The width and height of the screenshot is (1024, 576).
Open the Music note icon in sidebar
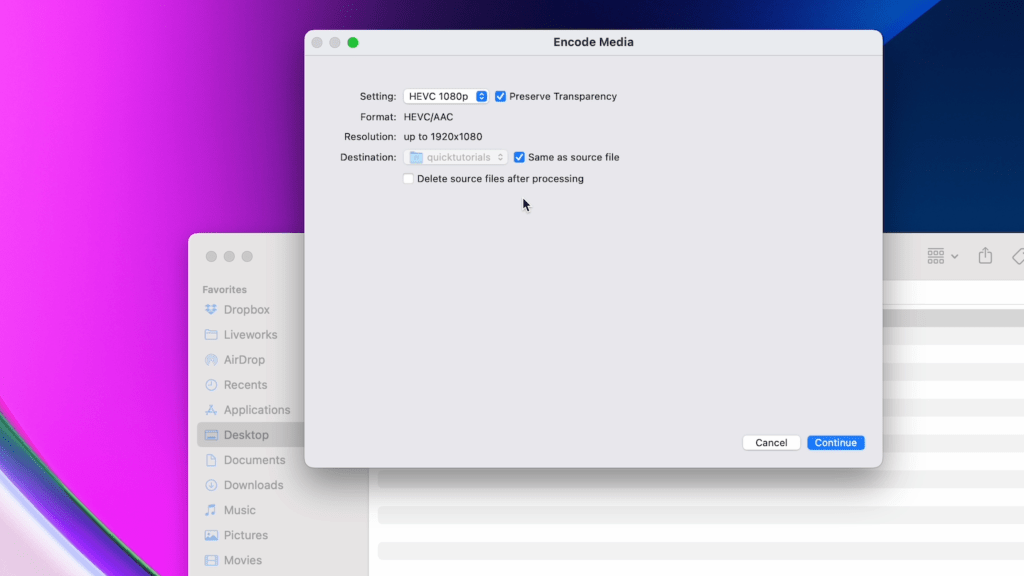click(211, 510)
